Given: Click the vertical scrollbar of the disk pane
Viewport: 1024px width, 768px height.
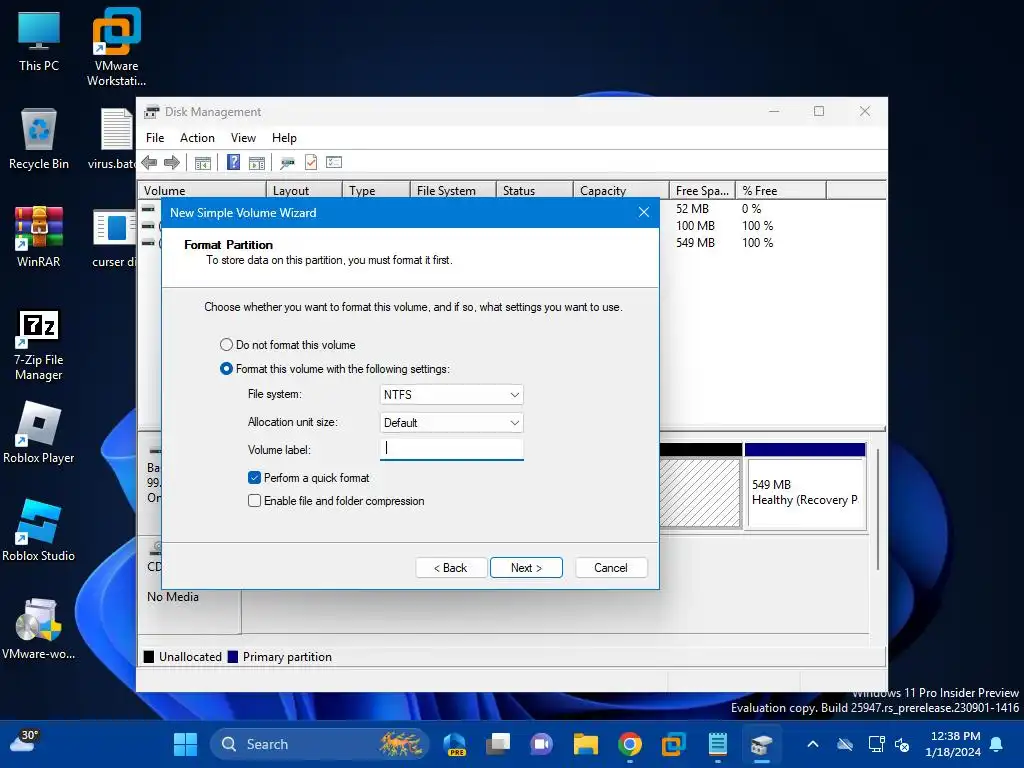Looking at the screenshot, I should click(878, 509).
